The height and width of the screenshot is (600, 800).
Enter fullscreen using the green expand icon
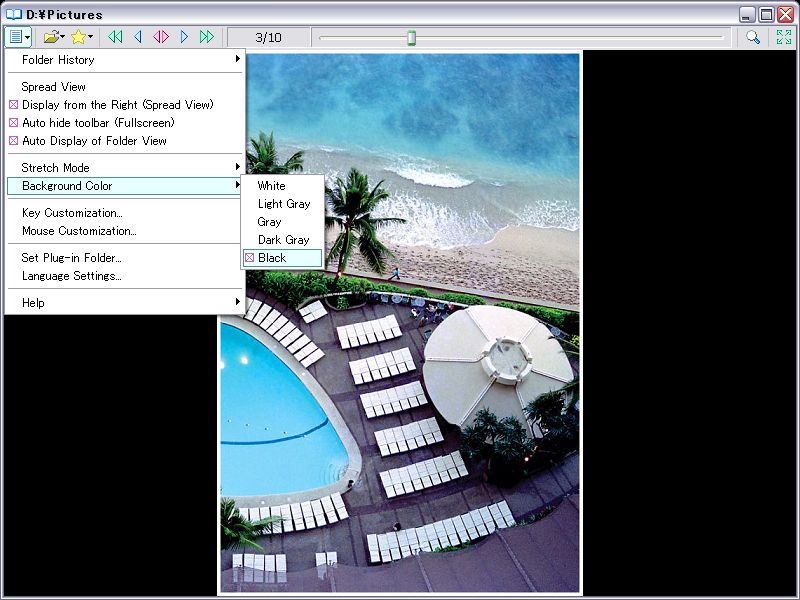783,37
